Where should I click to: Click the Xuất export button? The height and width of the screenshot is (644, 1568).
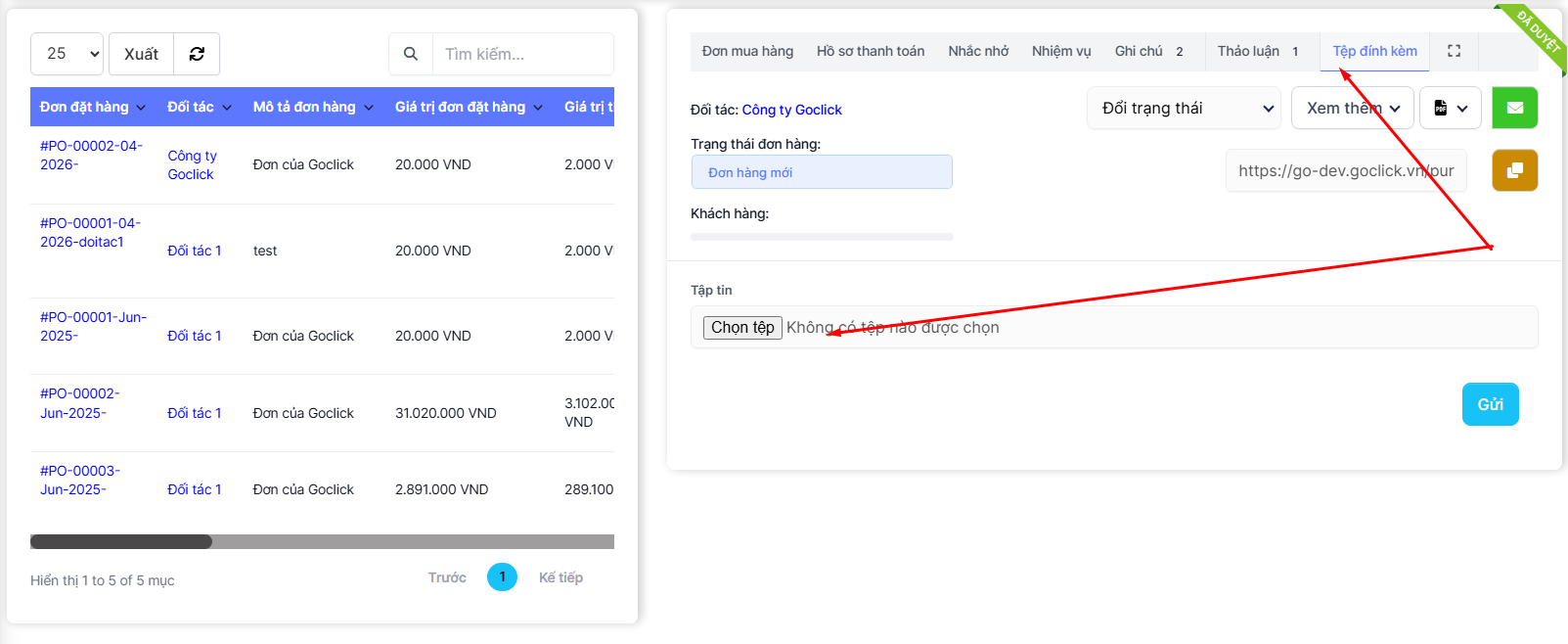[x=141, y=54]
